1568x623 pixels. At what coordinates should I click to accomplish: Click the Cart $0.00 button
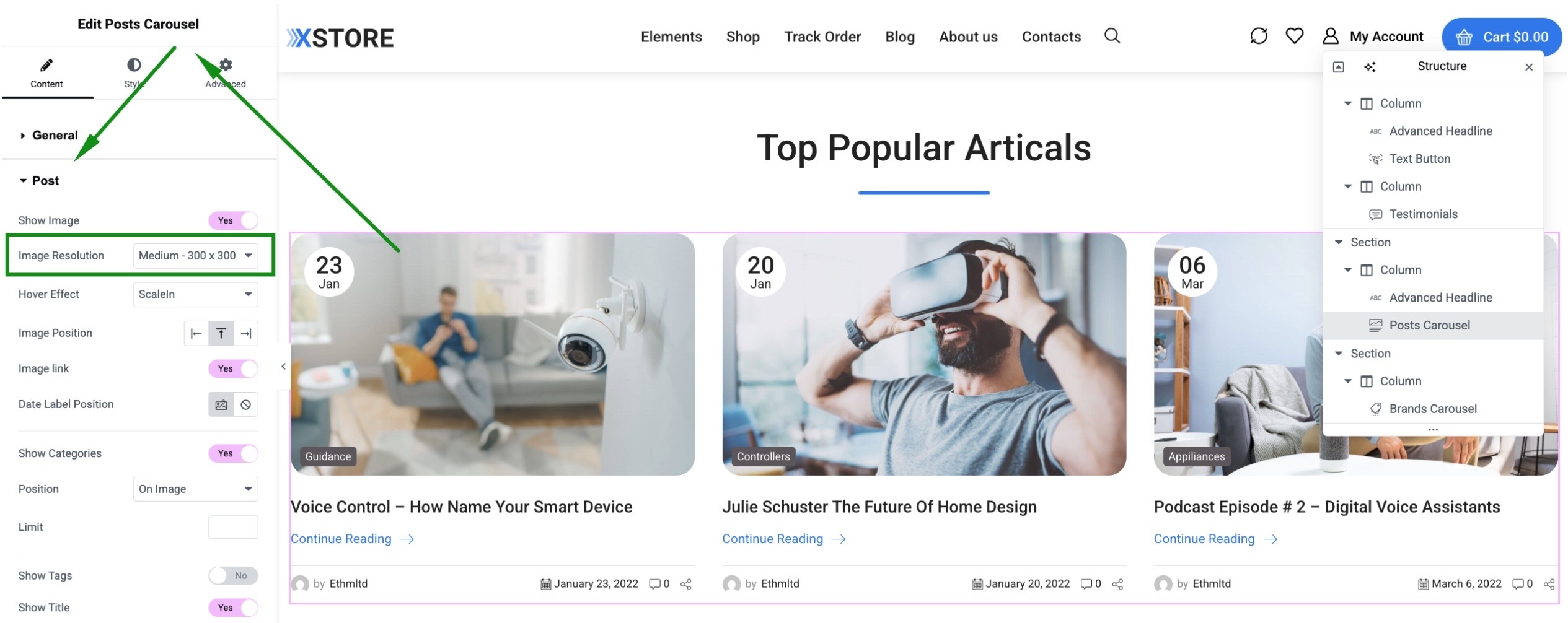tap(1501, 37)
